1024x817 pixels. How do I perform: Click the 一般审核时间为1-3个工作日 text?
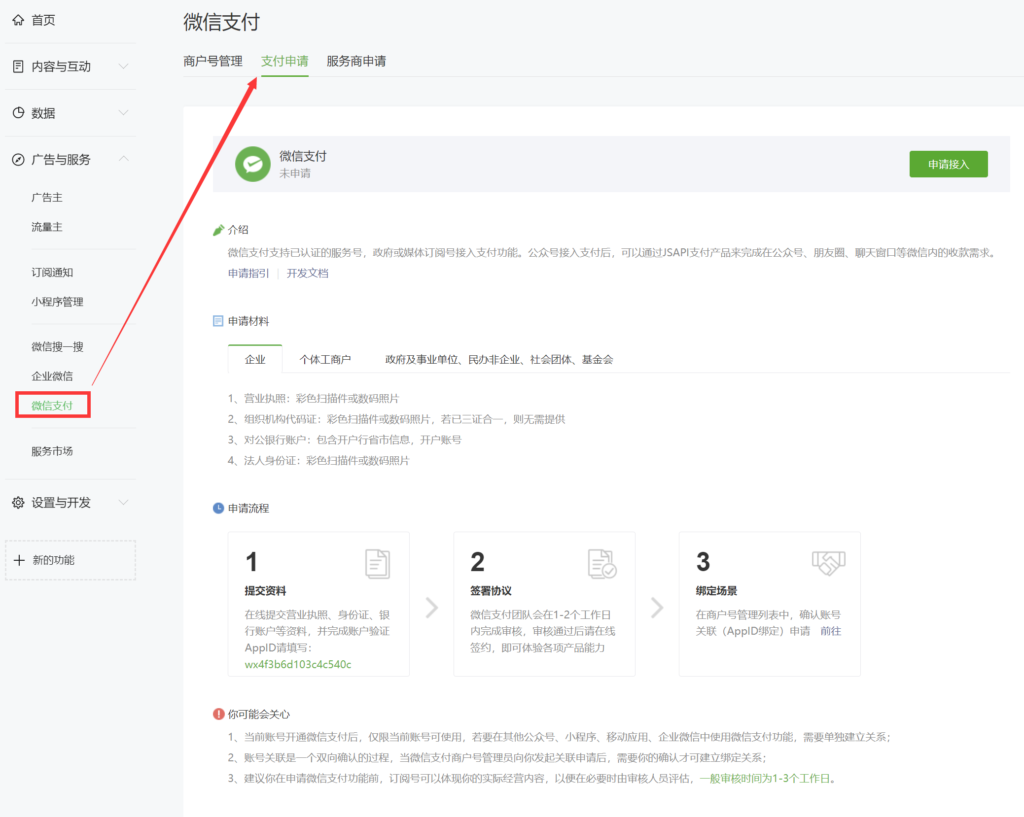(x=765, y=778)
